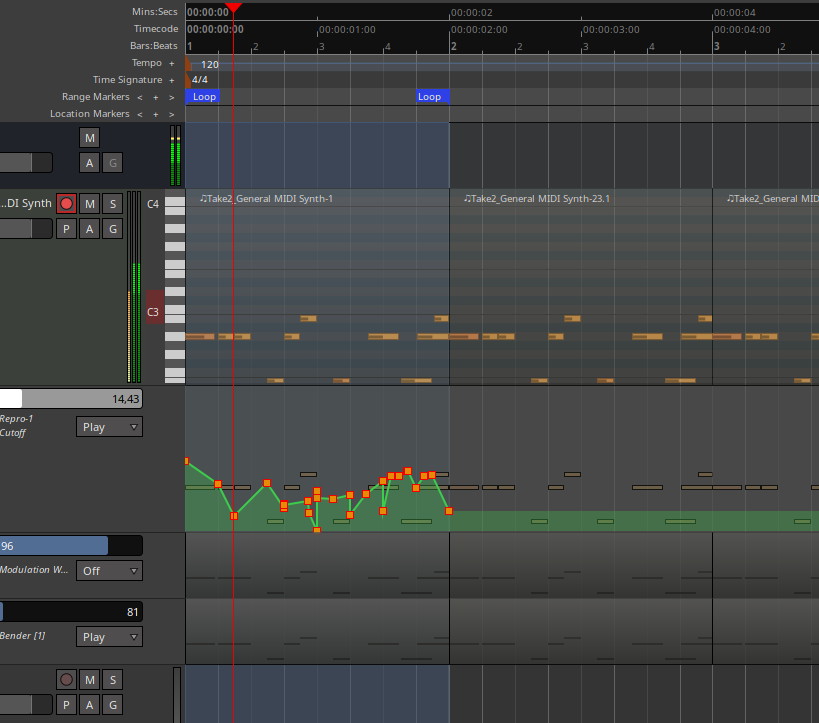Click the Repro-1 Cutoff value slider
The width and height of the screenshot is (819, 723).
(71, 399)
